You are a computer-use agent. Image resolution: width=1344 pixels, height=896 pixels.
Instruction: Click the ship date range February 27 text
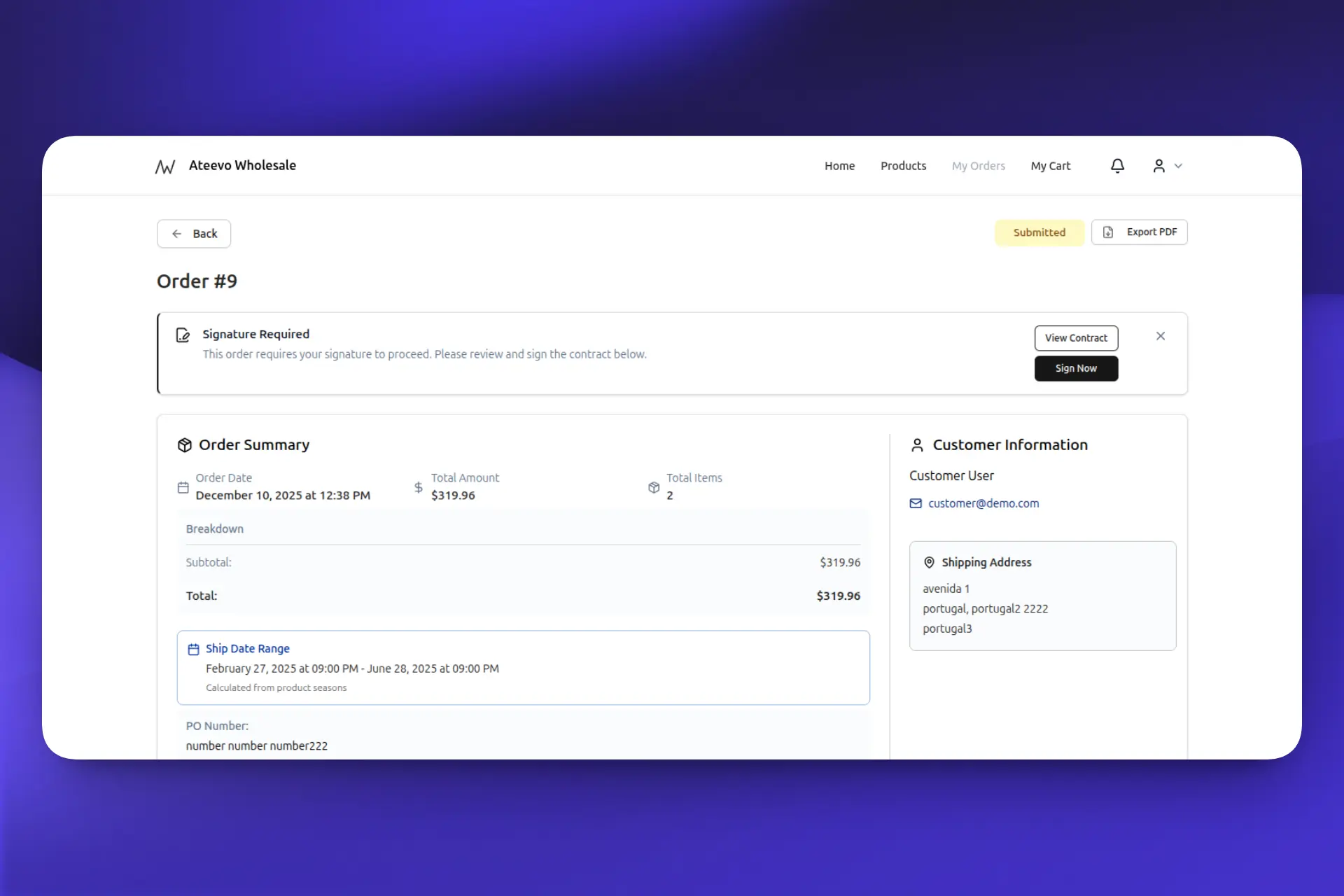(x=352, y=668)
